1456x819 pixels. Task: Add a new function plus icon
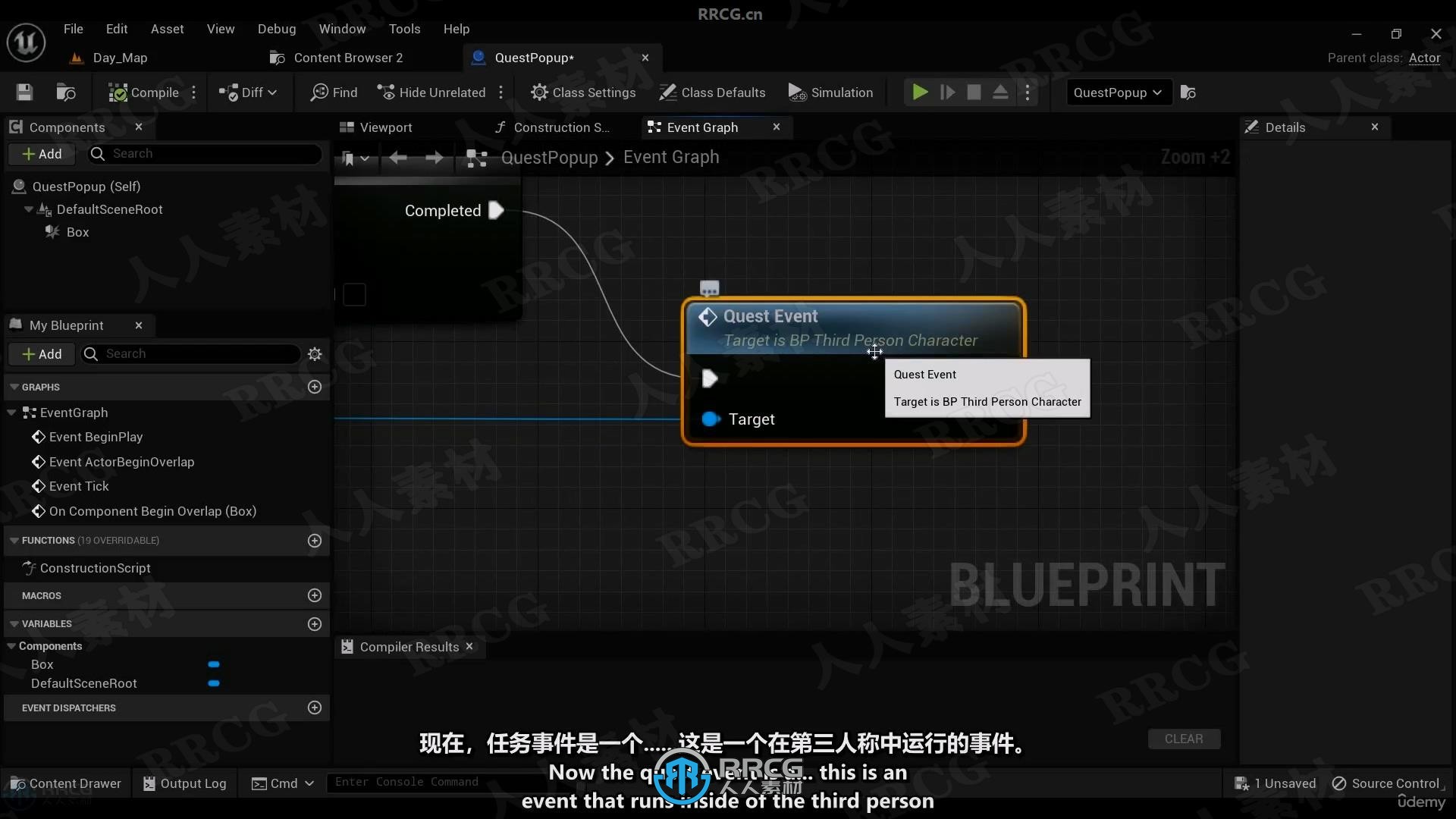point(315,541)
